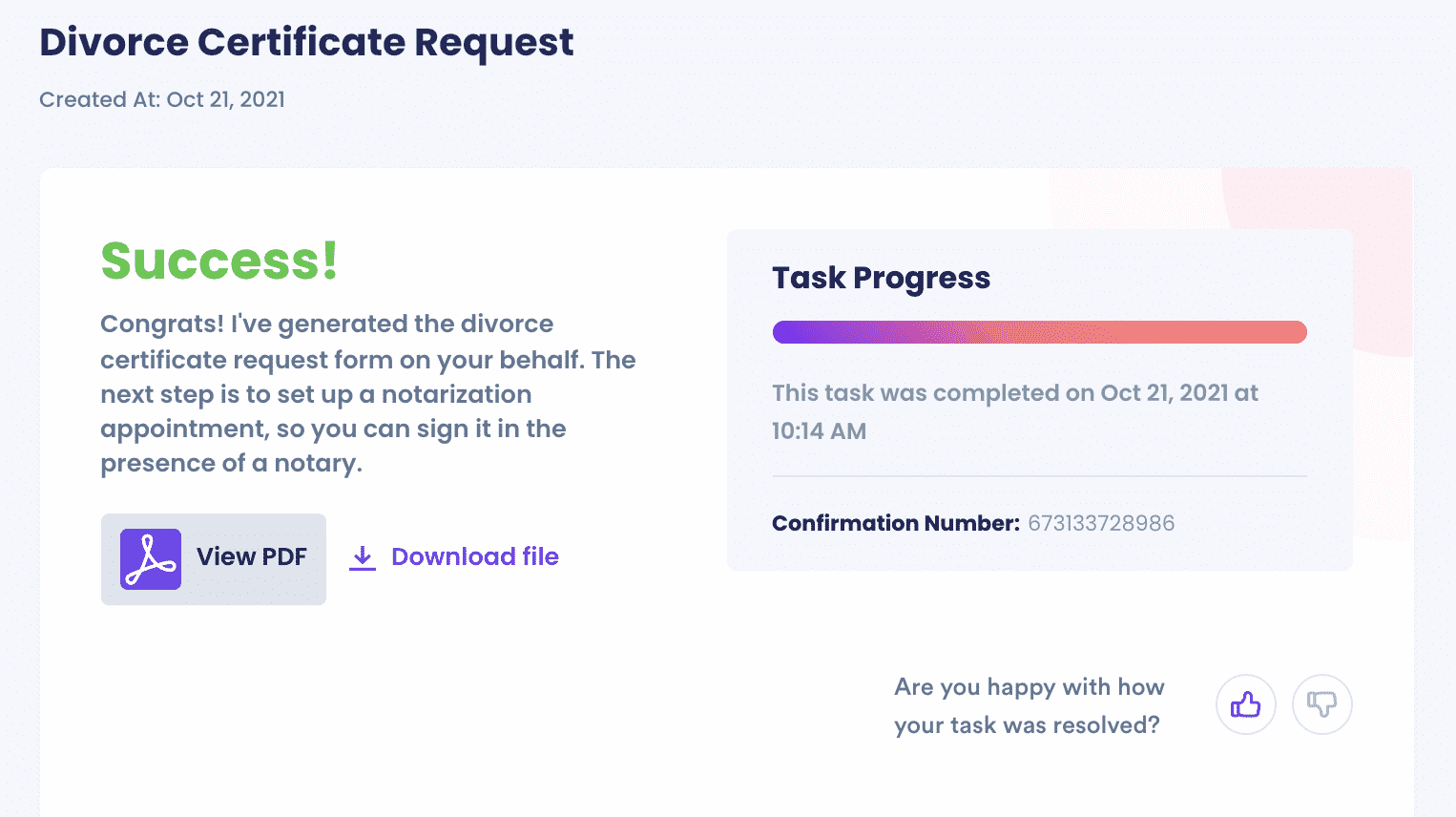Click the Divorce Certificate Request heading
Screen dimensions: 1456x817
[306, 42]
